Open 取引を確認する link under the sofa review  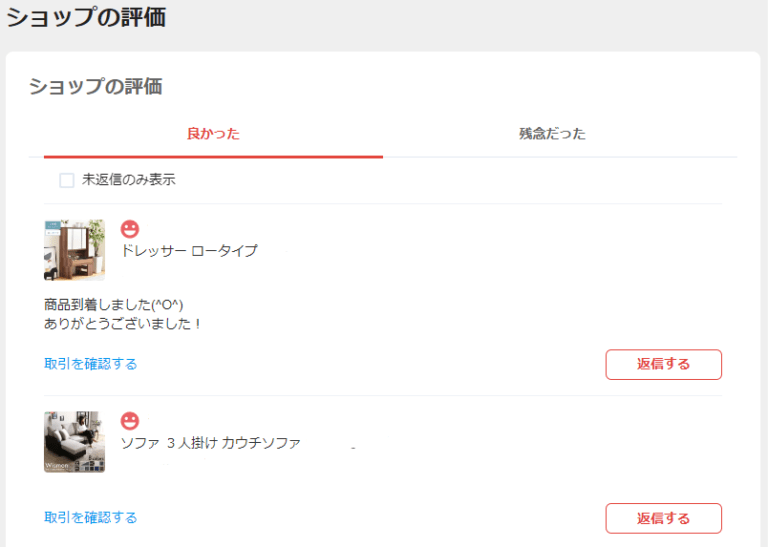pyautogui.click(x=91, y=518)
